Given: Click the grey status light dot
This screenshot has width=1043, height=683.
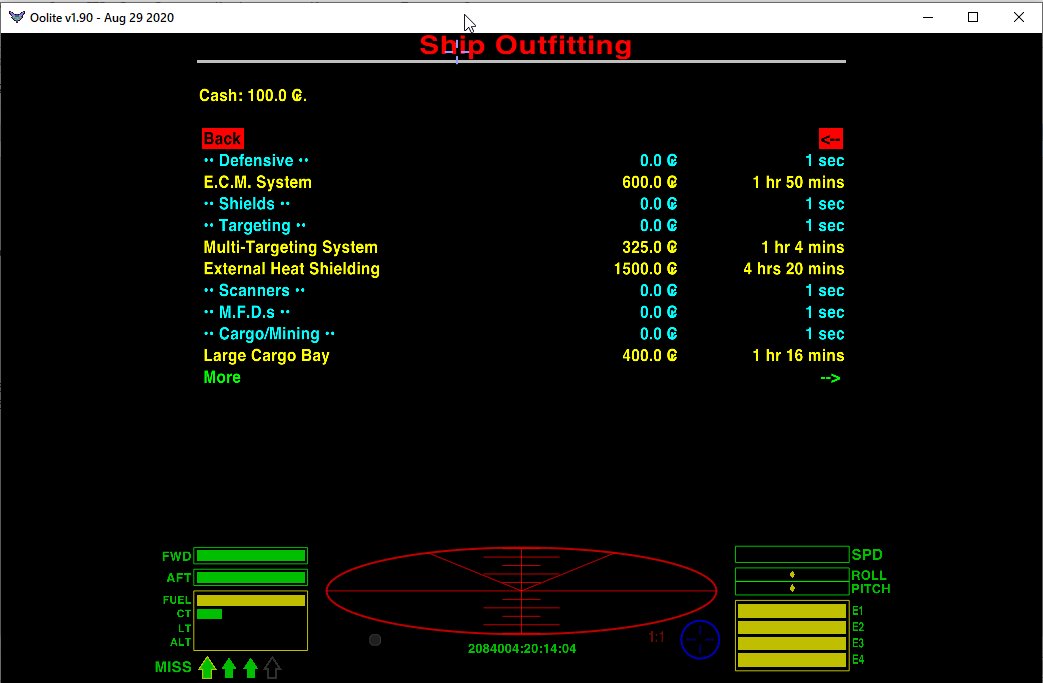Looking at the screenshot, I should pos(375,640).
